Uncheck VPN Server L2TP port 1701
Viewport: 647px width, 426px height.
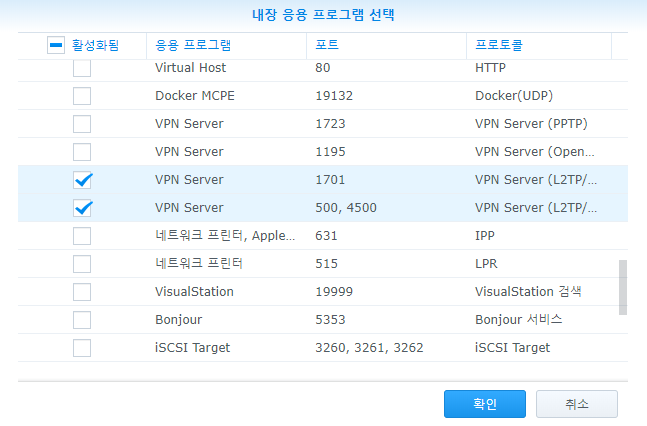pos(82,180)
